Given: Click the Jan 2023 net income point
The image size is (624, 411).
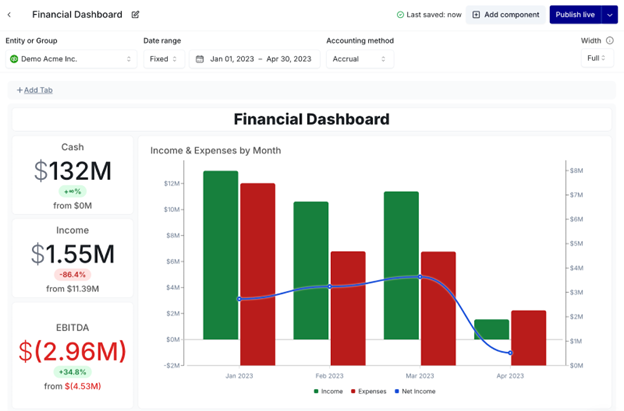Looking at the screenshot, I should (239, 299).
